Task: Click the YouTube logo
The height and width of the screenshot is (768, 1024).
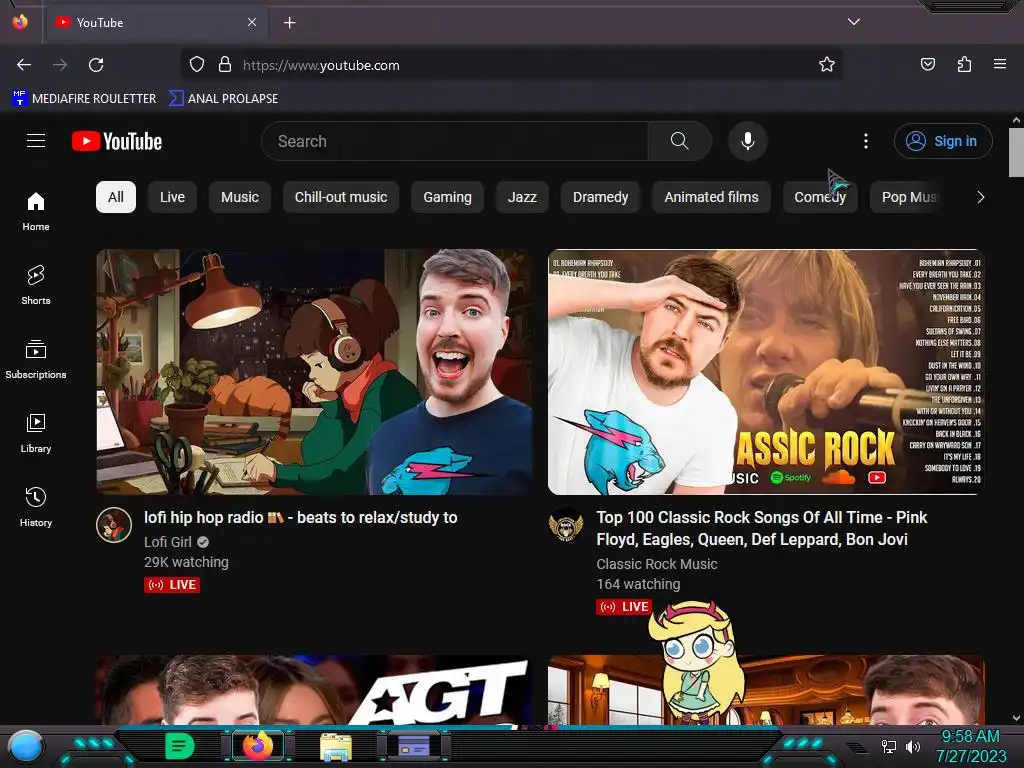Action: [x=117, y=141]
